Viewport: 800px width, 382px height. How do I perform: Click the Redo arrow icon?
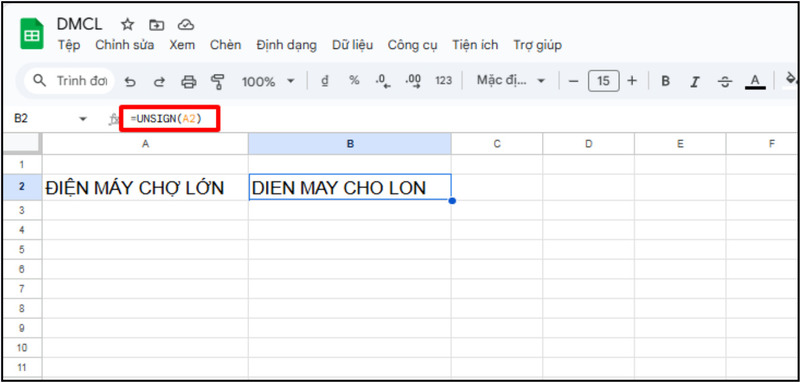click(160, 82)
